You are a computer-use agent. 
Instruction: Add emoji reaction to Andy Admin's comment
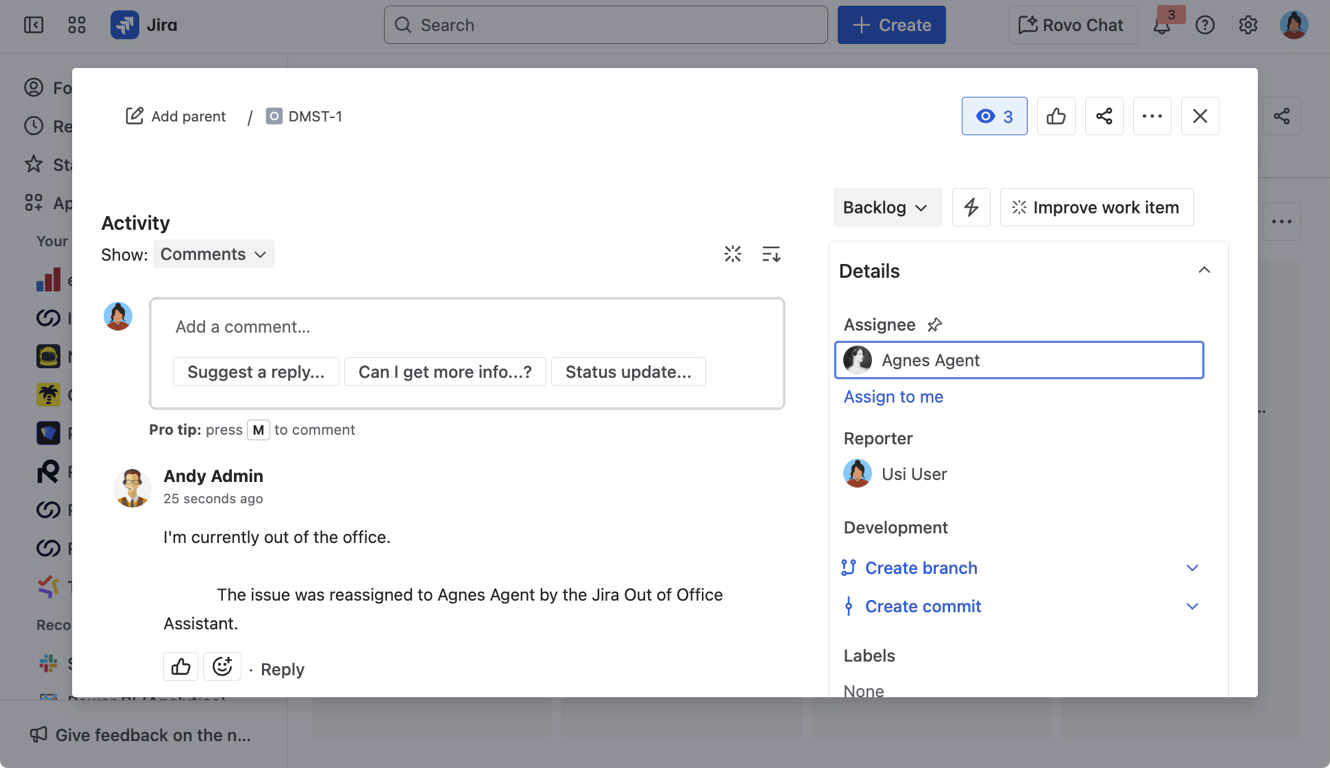tap(222, 666)
